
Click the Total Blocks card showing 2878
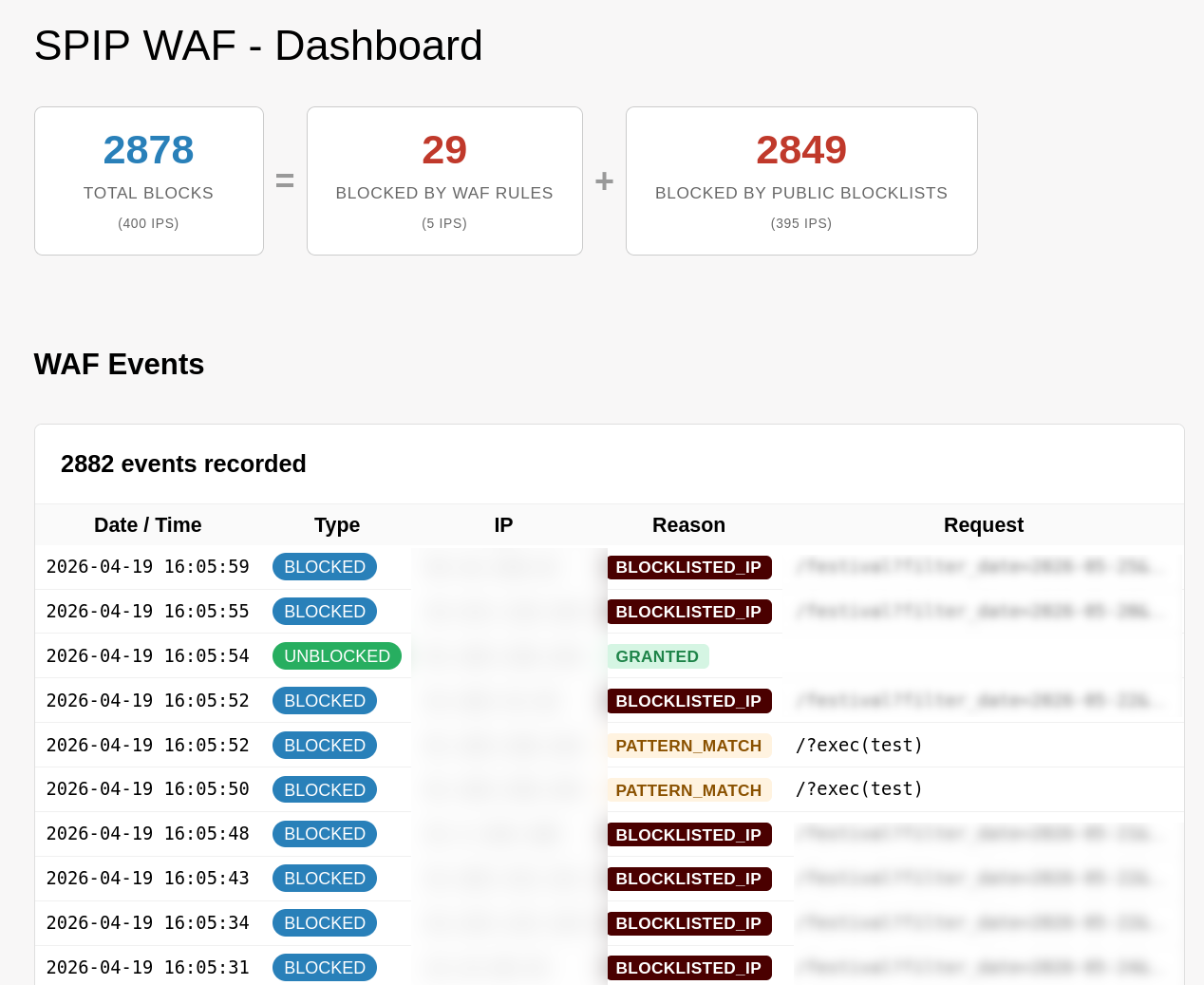click(148, 180)
